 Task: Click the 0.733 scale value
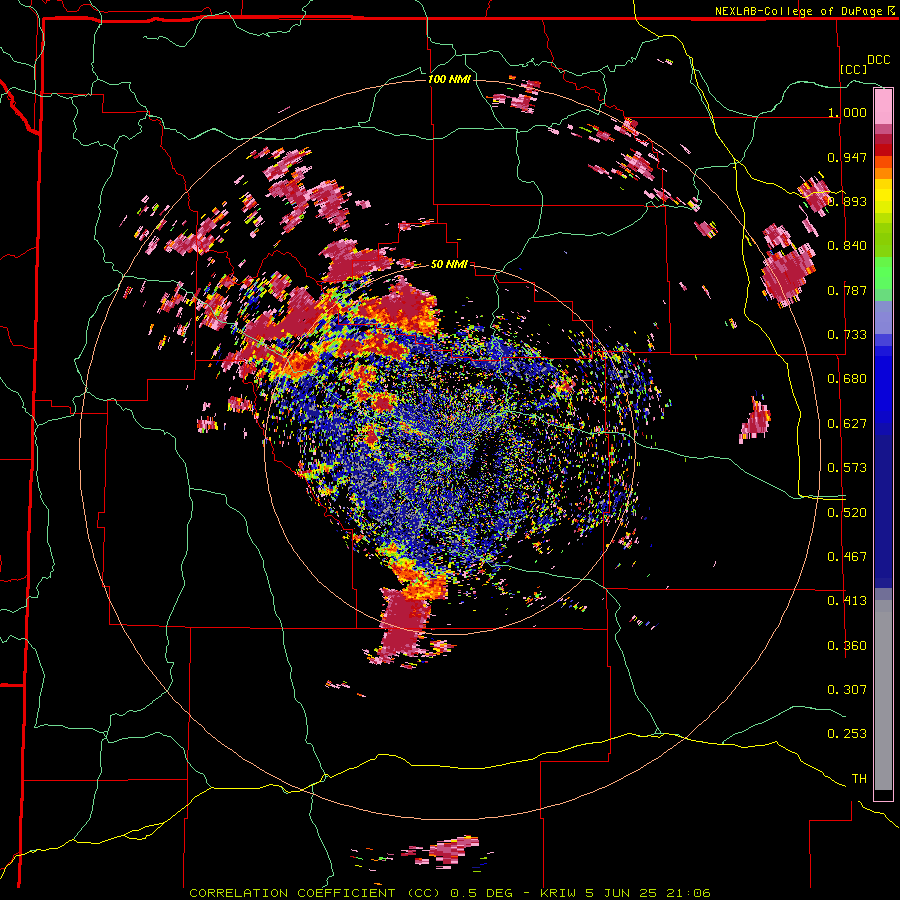pyautogui.click(x=847, y=335)
